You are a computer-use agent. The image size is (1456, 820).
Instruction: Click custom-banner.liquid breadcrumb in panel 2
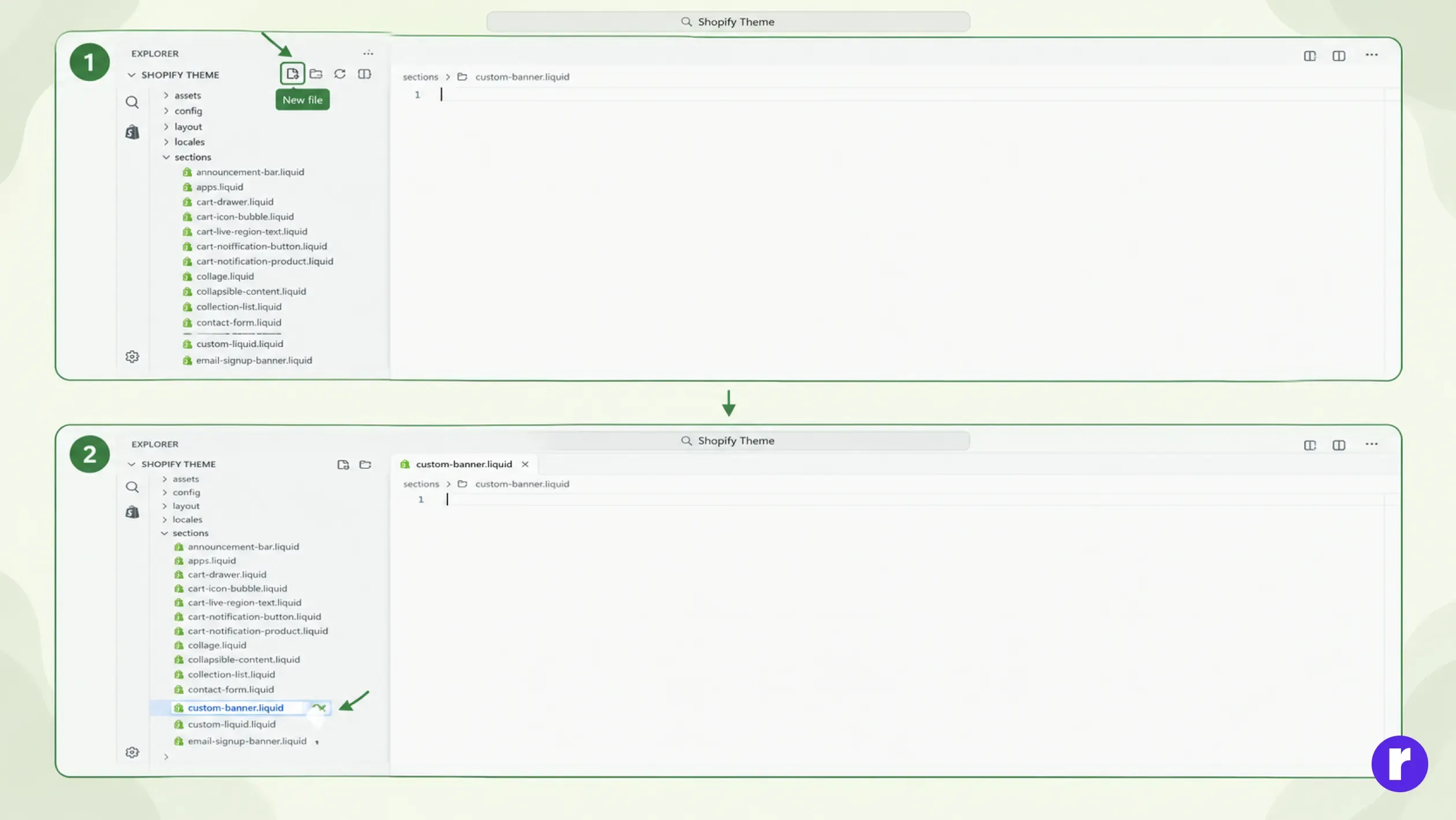point(522,484)
